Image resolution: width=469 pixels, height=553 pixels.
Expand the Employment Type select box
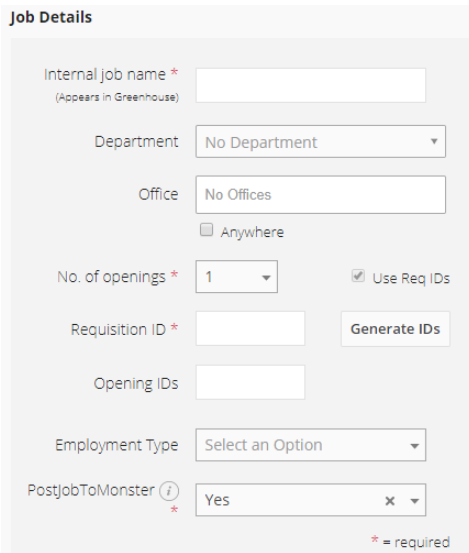[x=311, y=445]
